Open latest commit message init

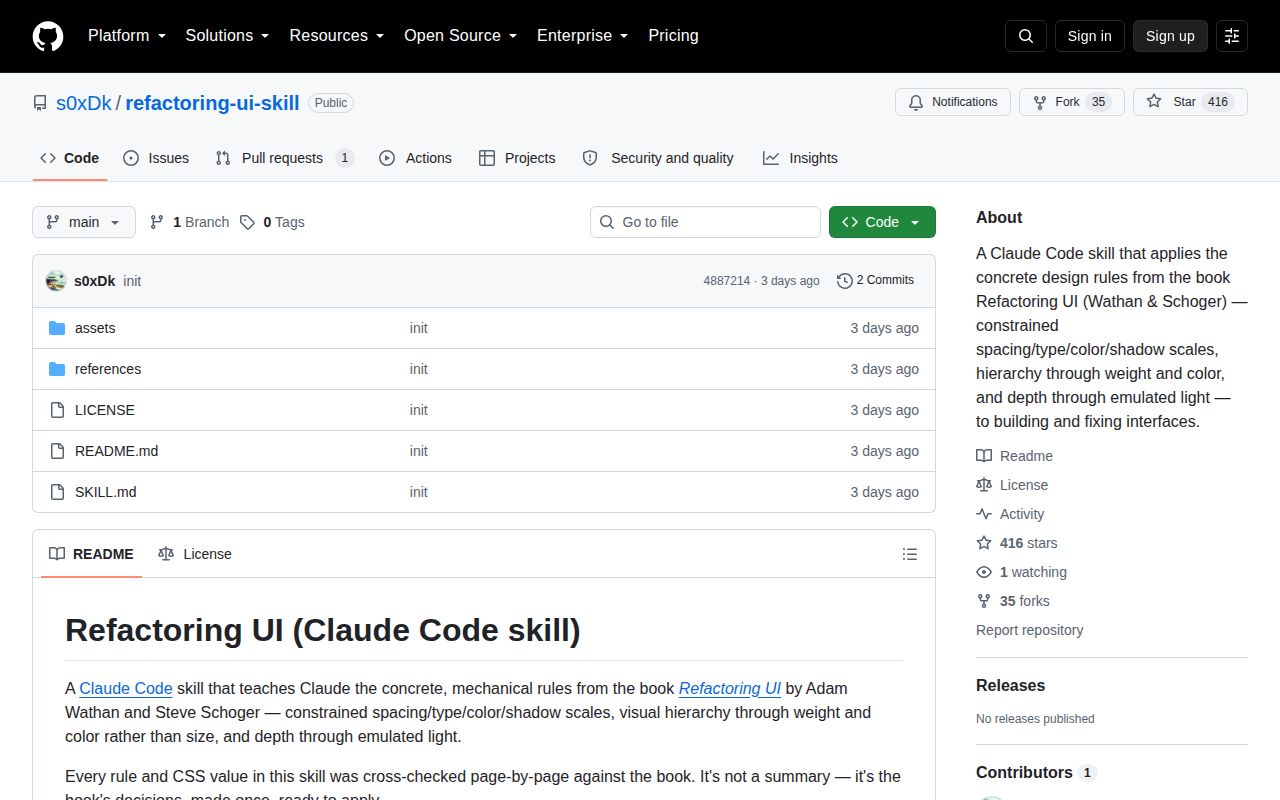(x=132, y=281)
